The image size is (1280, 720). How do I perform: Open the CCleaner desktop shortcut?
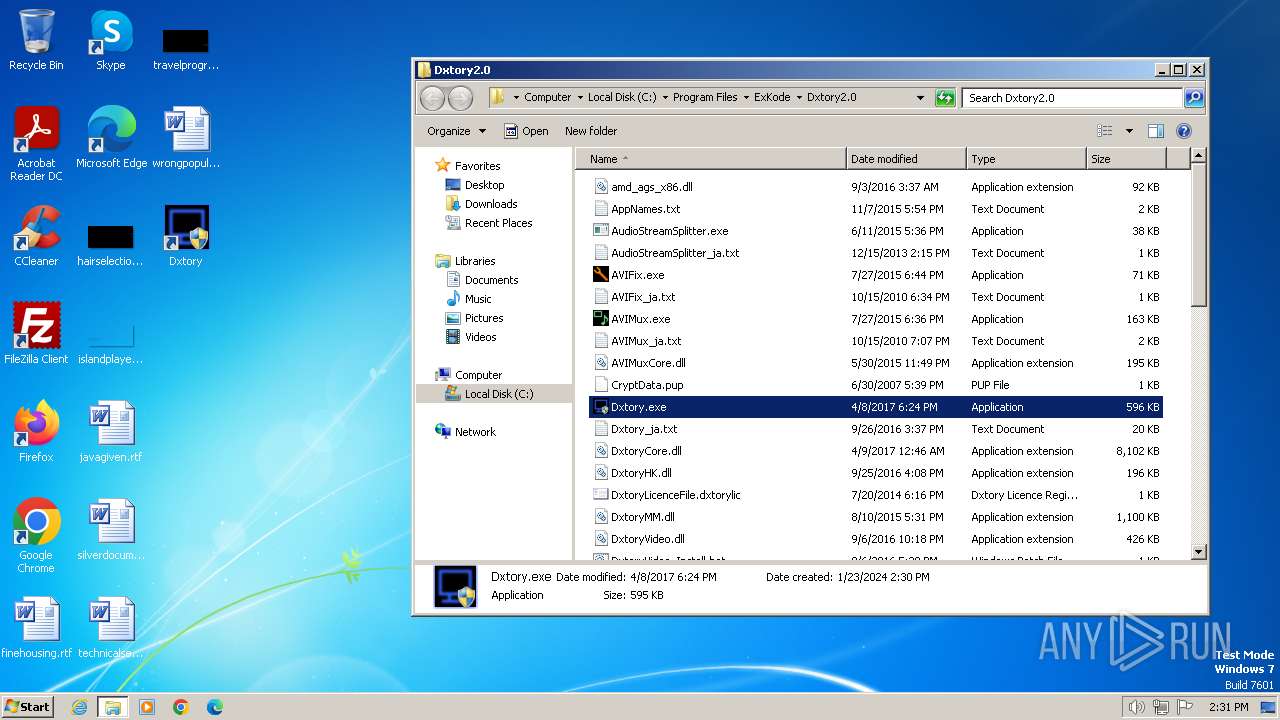36,235
